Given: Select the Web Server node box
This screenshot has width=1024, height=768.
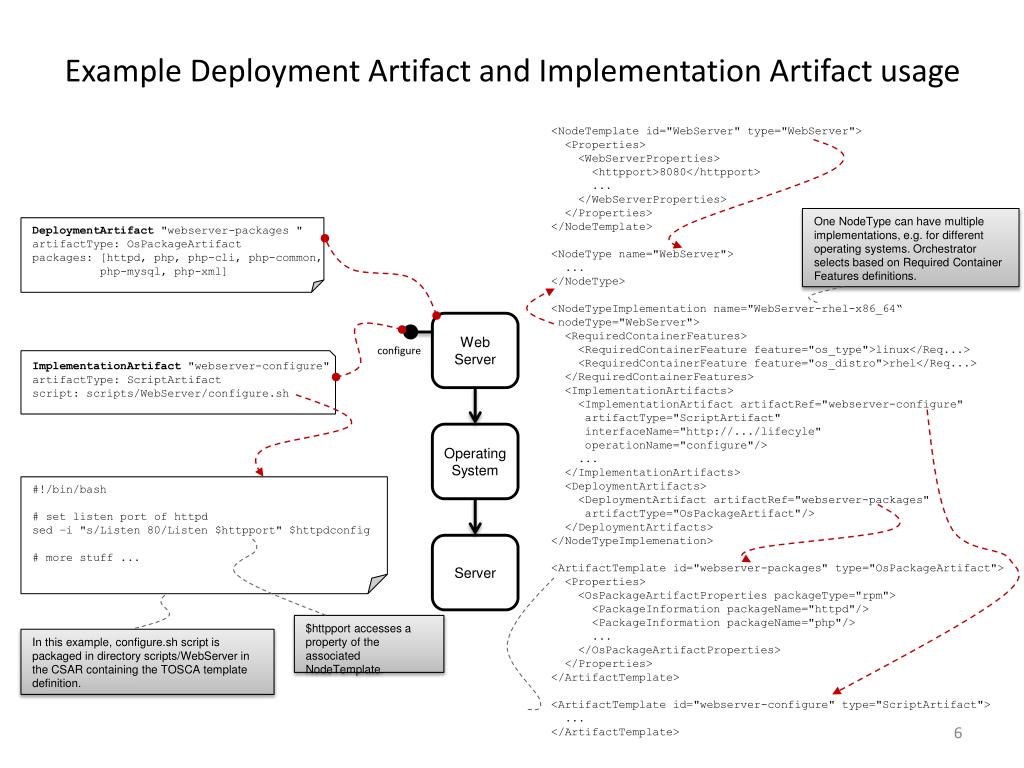Looking at the screenshot, I should point(475,351).
